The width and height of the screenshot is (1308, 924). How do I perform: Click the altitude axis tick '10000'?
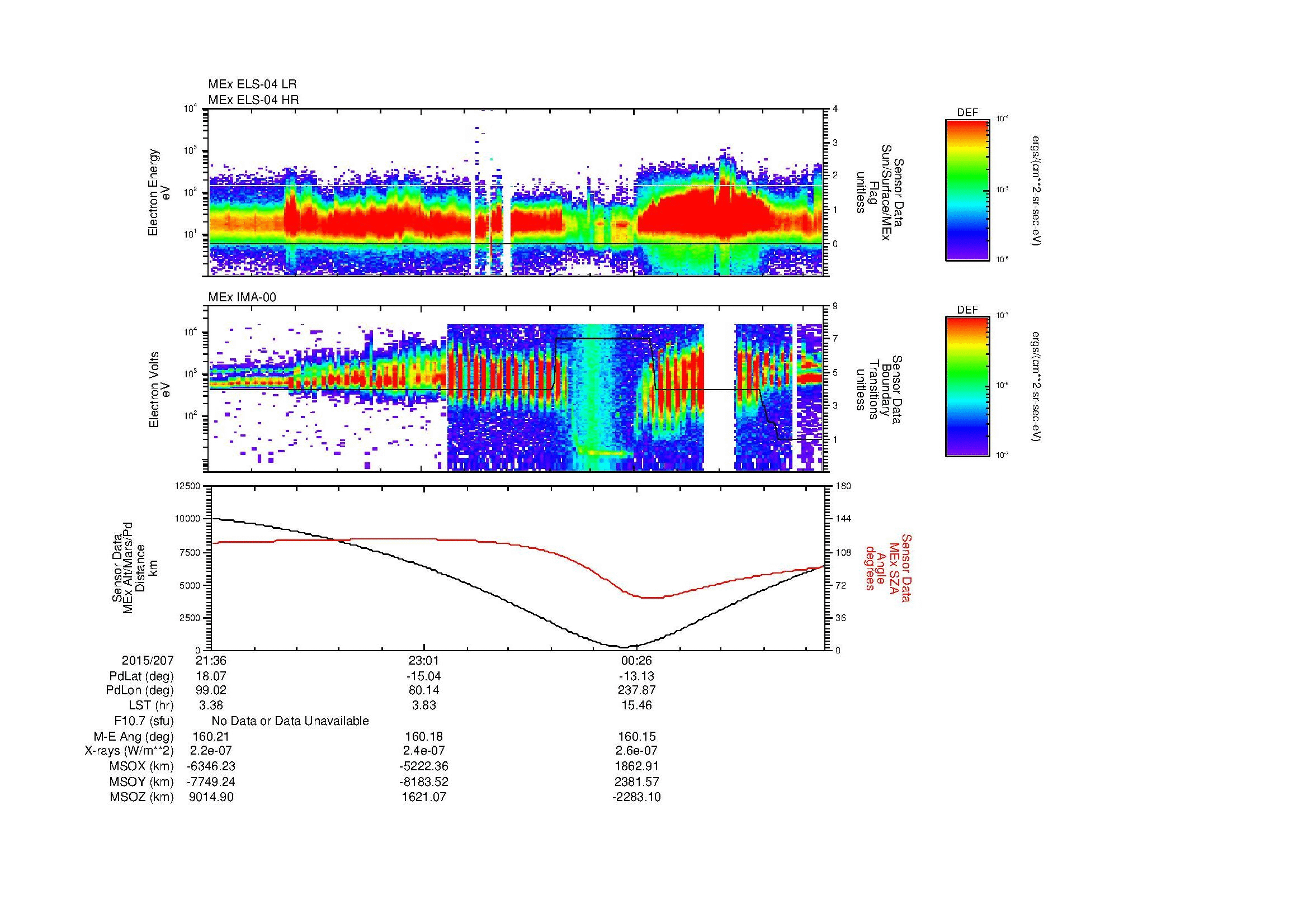[x=188, y=519]
